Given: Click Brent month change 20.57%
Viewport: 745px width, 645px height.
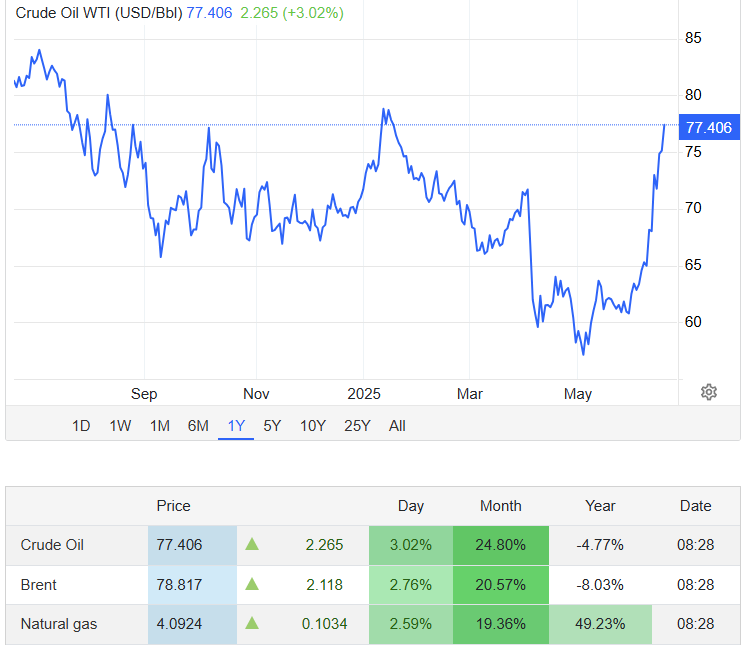Looking at the screenshot, I should (501, 585).
